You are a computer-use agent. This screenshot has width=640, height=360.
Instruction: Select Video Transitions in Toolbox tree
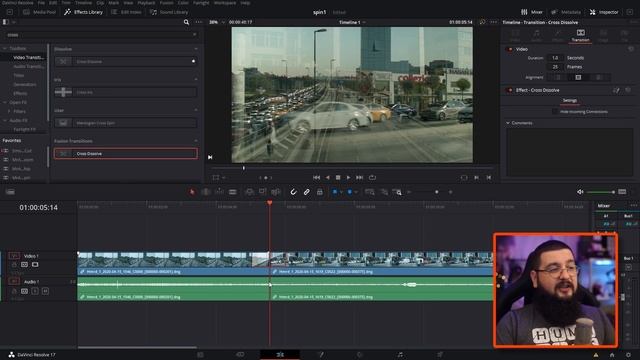point(28,58)
